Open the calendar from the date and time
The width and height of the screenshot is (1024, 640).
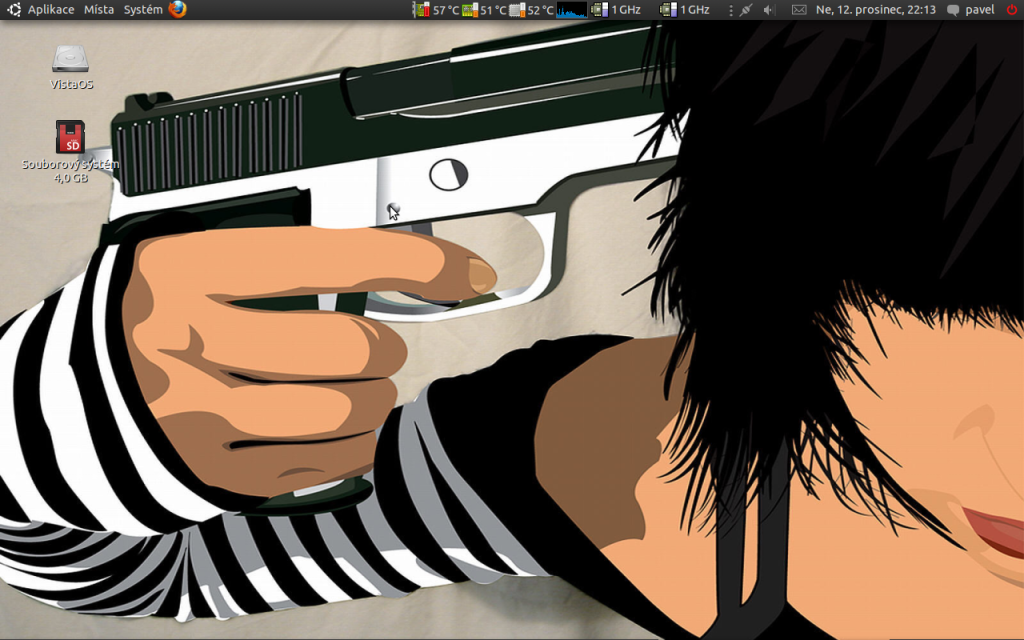(876, 10)
